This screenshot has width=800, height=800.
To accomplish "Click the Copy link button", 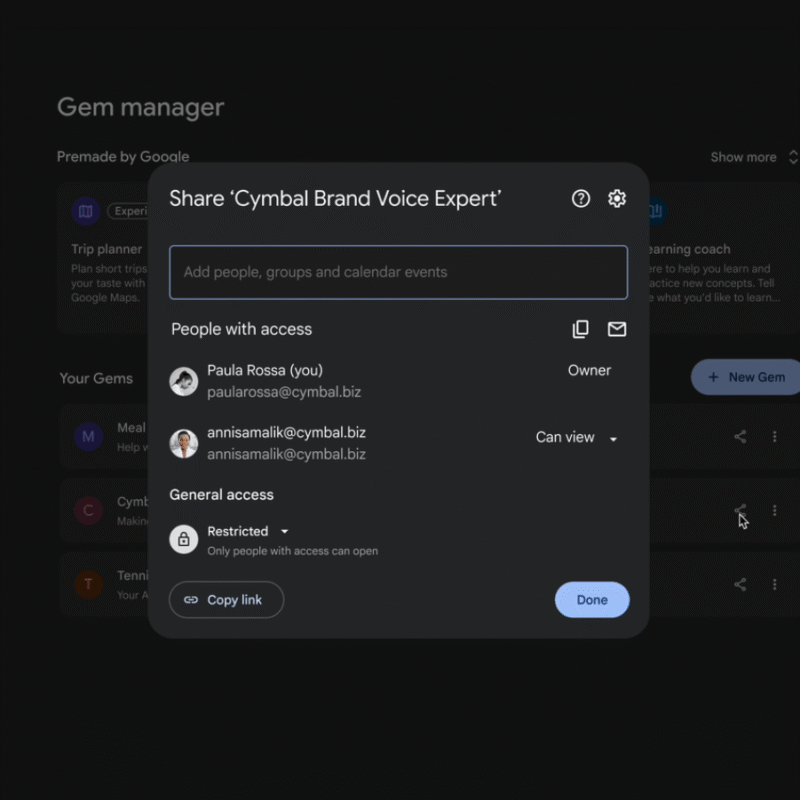I will click(226, 600).
